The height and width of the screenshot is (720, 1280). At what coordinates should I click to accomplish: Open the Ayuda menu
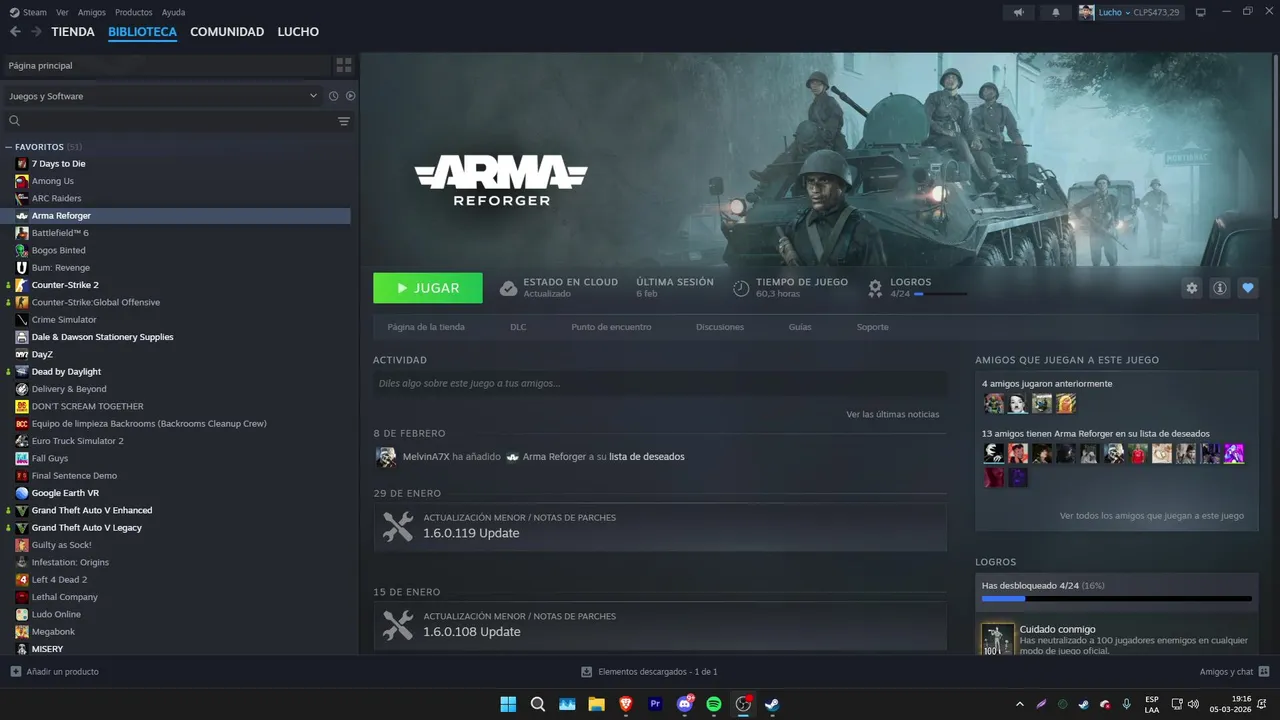(173, 12)
